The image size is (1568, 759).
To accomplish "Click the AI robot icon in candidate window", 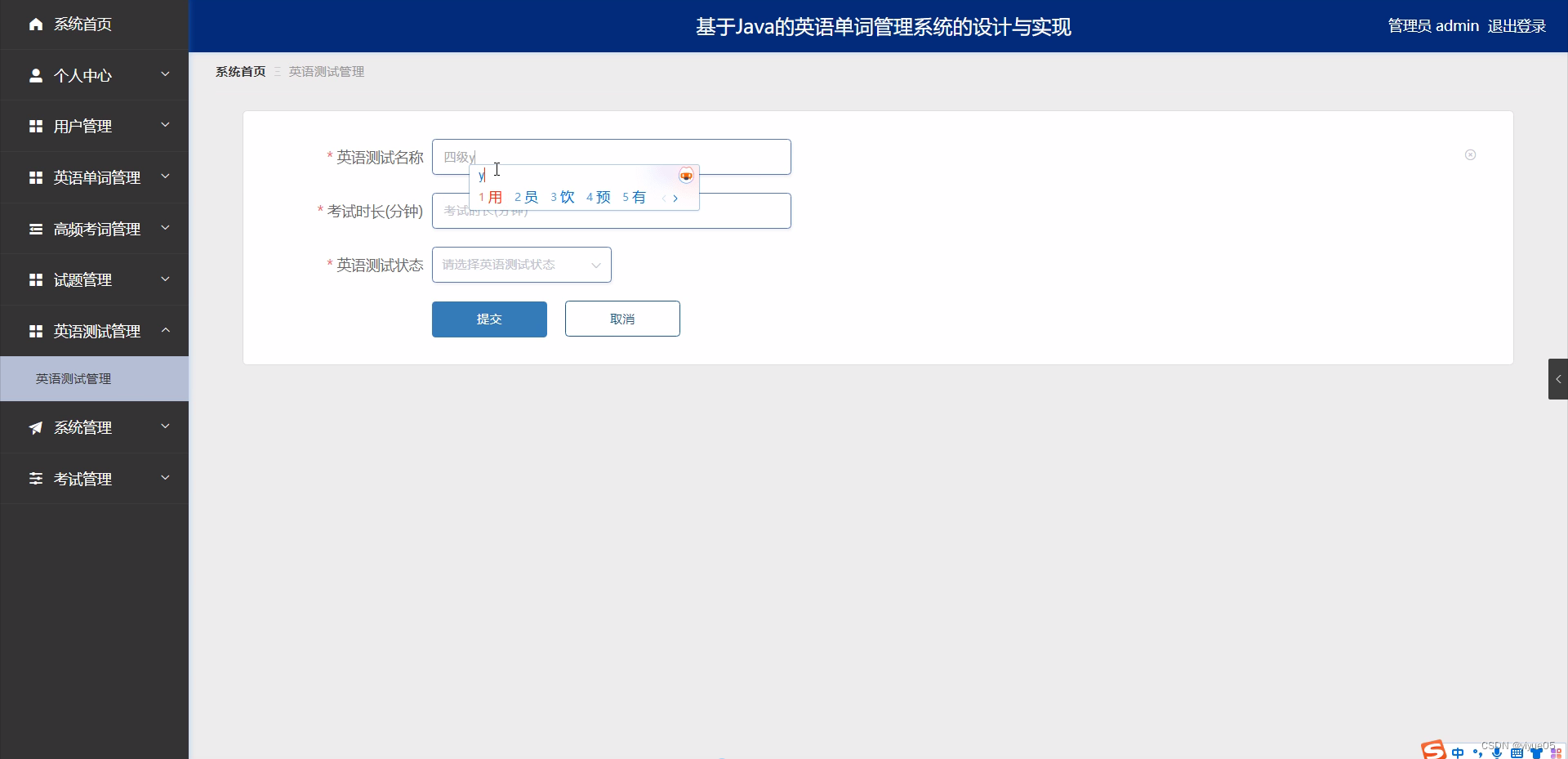I will (x=686, y=175).
